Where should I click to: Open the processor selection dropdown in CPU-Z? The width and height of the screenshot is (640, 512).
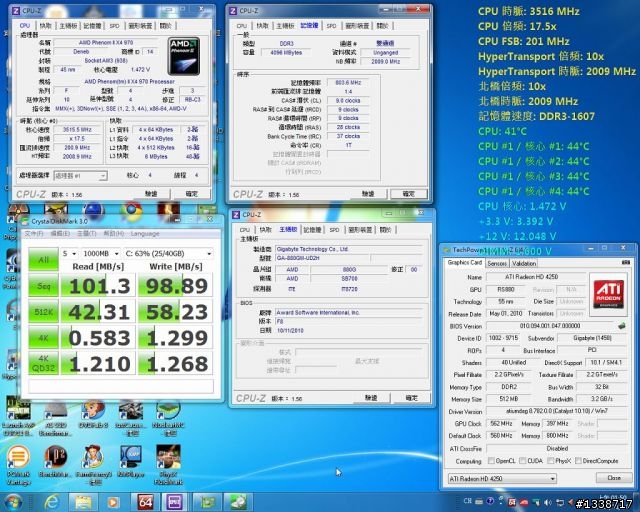(x=80, y=176)
